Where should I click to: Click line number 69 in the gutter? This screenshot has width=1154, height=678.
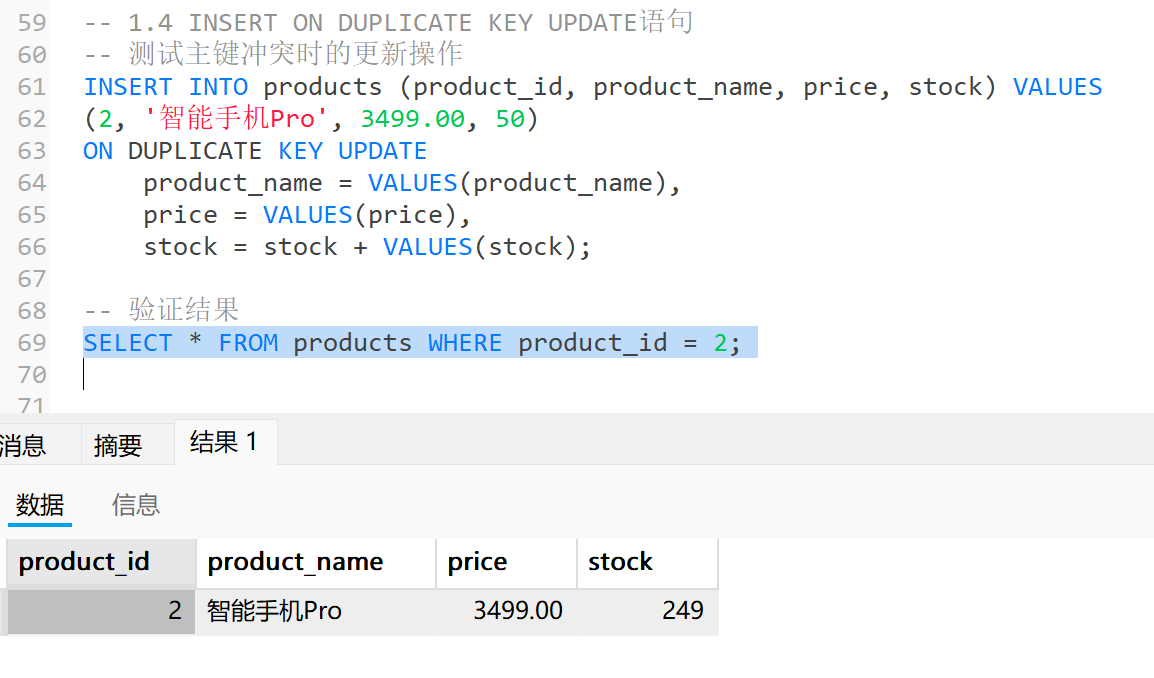33,343
